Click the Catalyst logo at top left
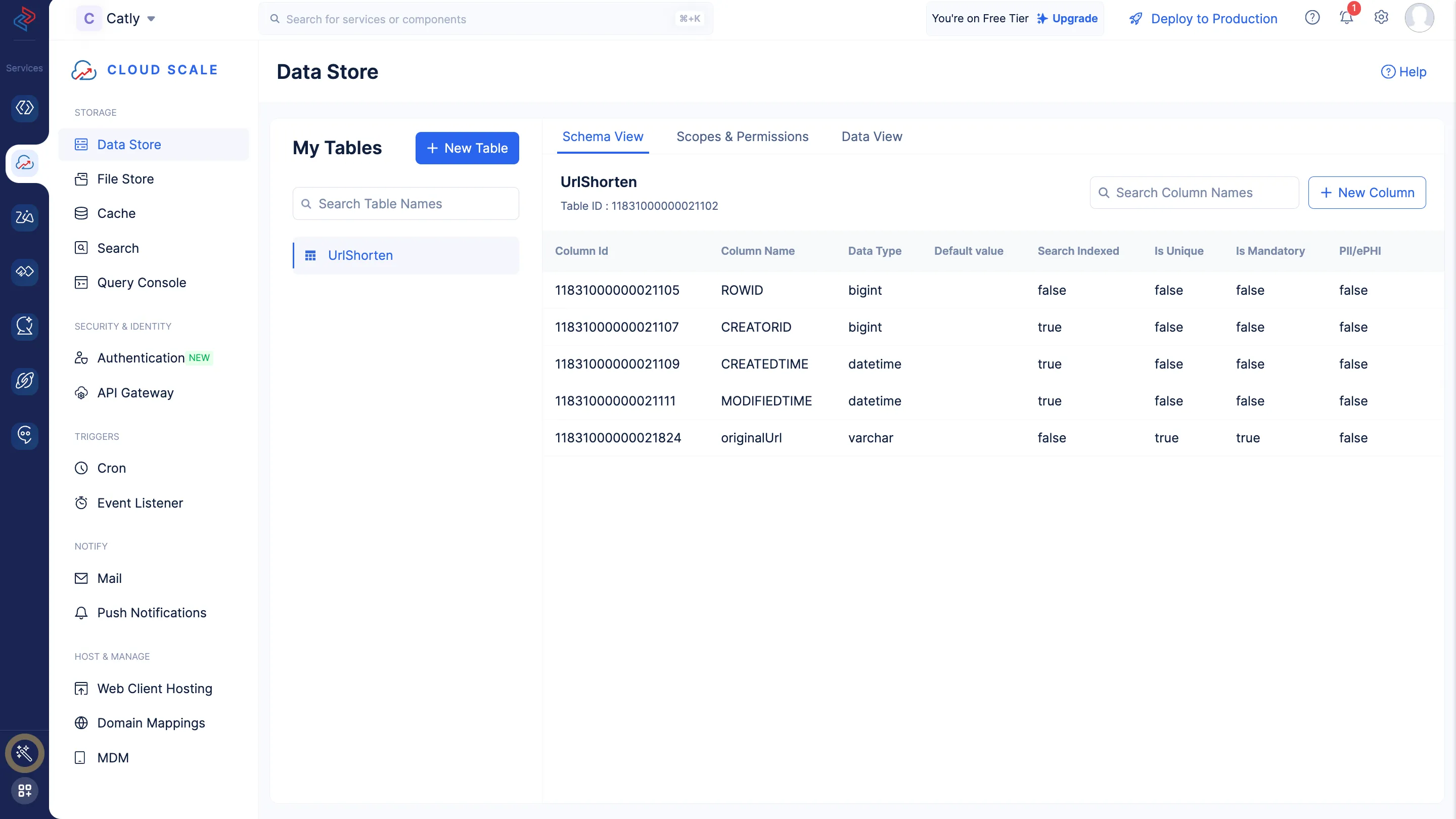 point(24,18)
